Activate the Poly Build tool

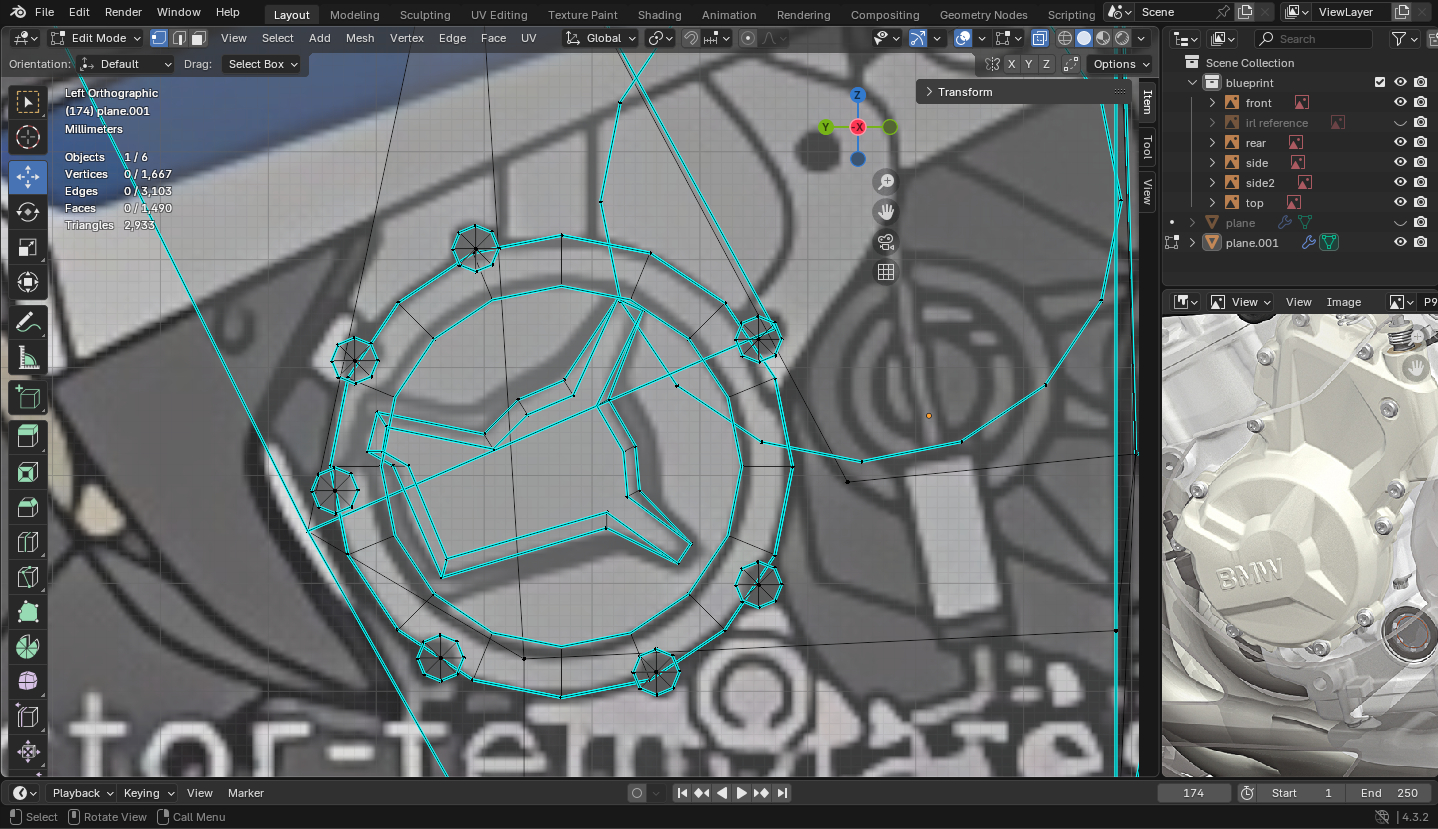(28, 612)
